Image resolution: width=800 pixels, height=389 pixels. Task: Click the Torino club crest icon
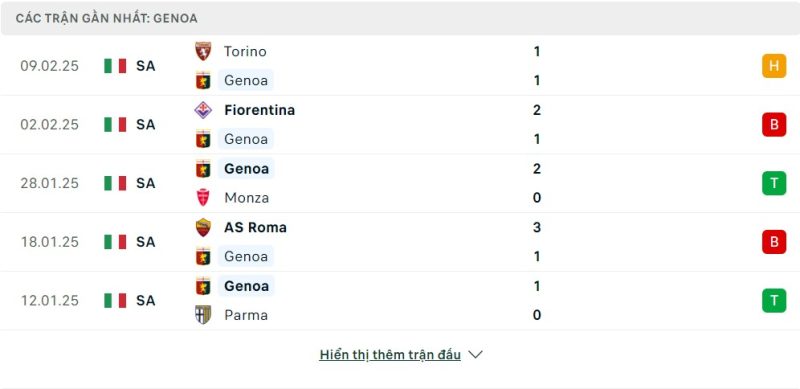click(x=203, y=51)
